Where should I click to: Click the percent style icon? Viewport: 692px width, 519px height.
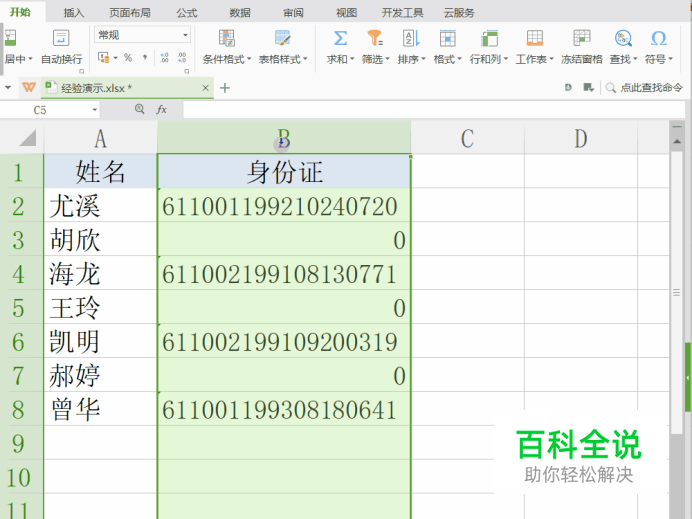[x=128, y=57]
